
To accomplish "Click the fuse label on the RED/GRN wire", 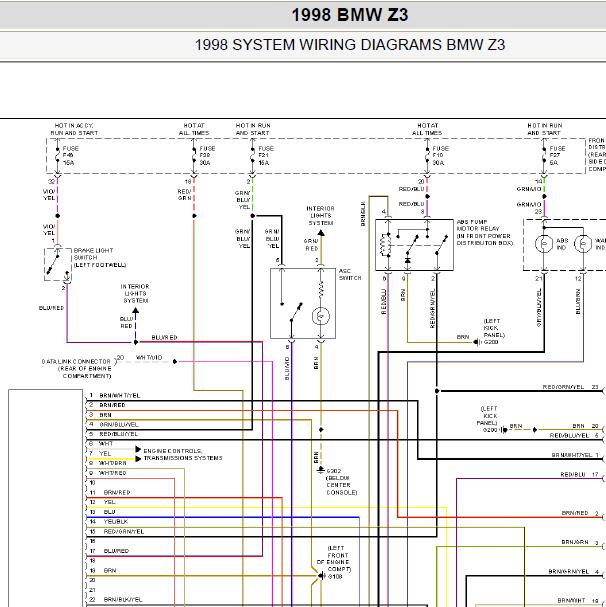I will point(207,156).
